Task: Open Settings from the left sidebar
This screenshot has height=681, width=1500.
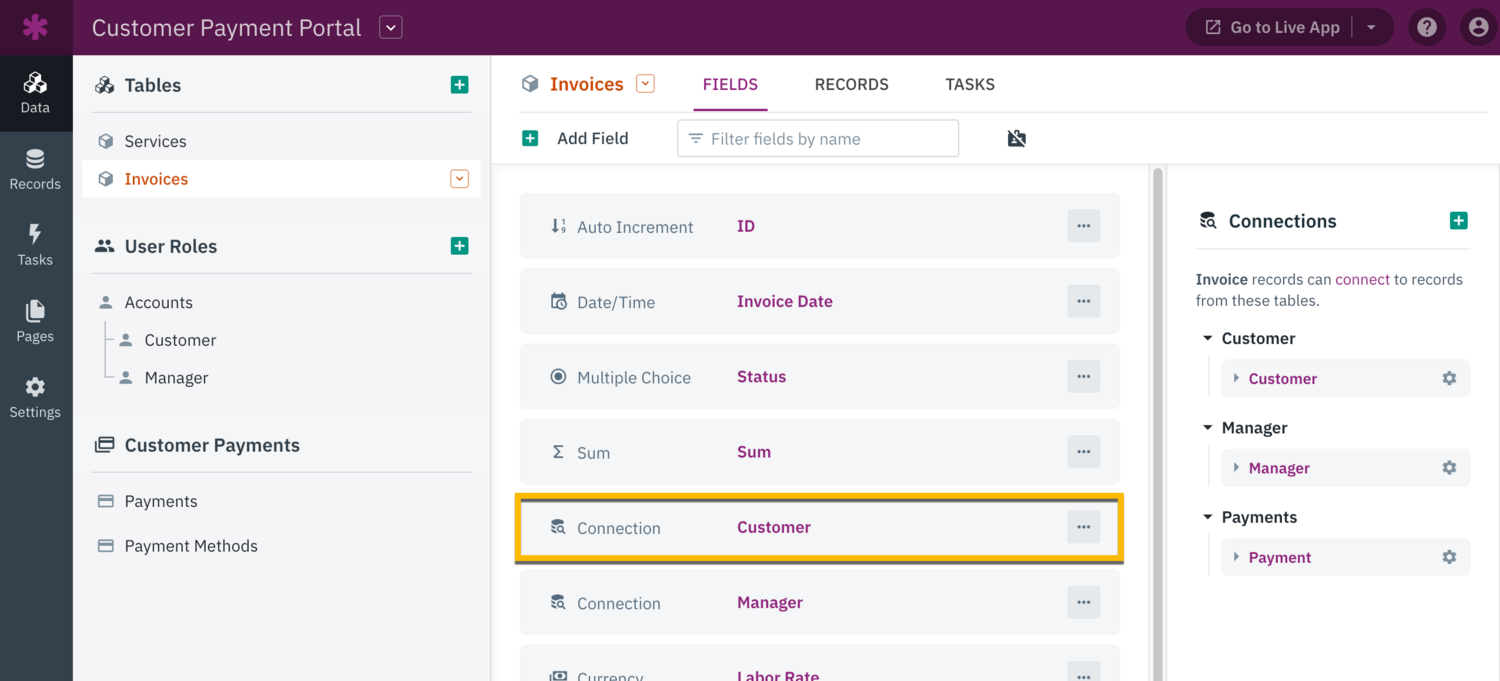Action: (x=35, y=397)
